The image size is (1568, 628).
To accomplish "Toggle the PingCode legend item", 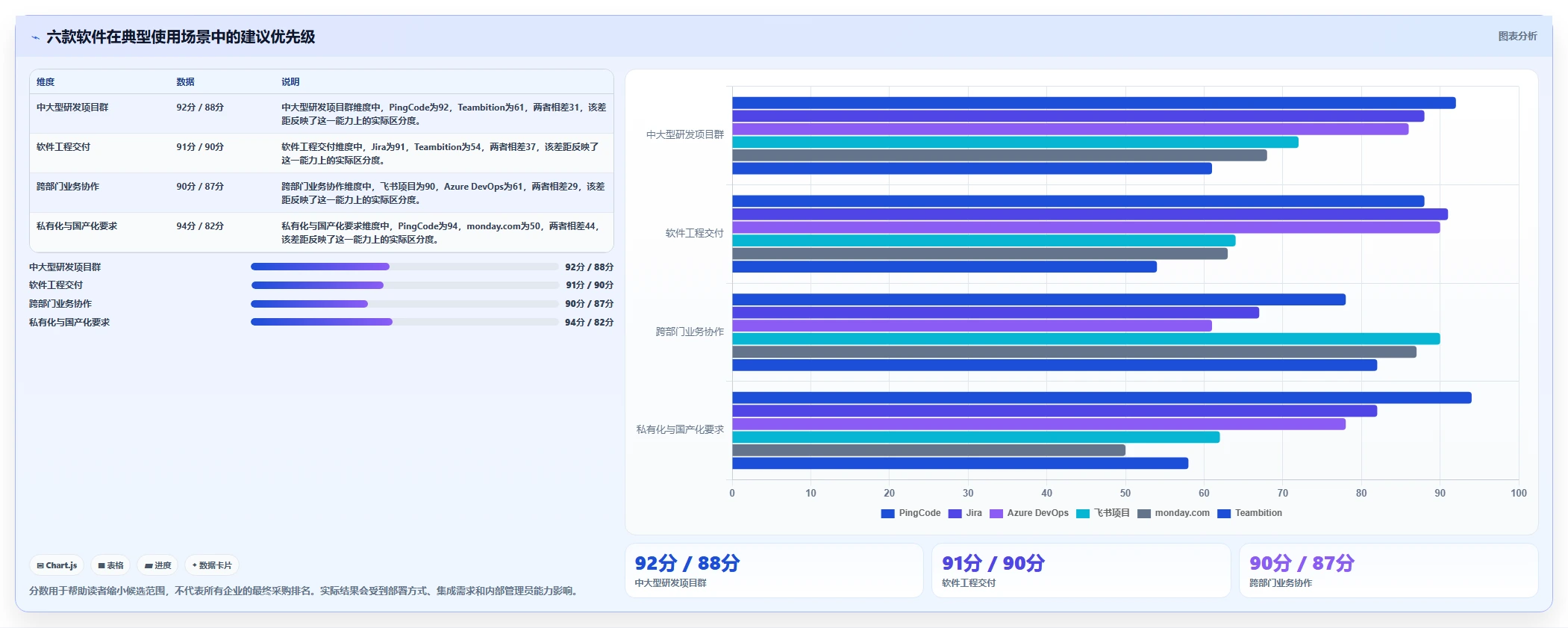I will coord(910,513).
